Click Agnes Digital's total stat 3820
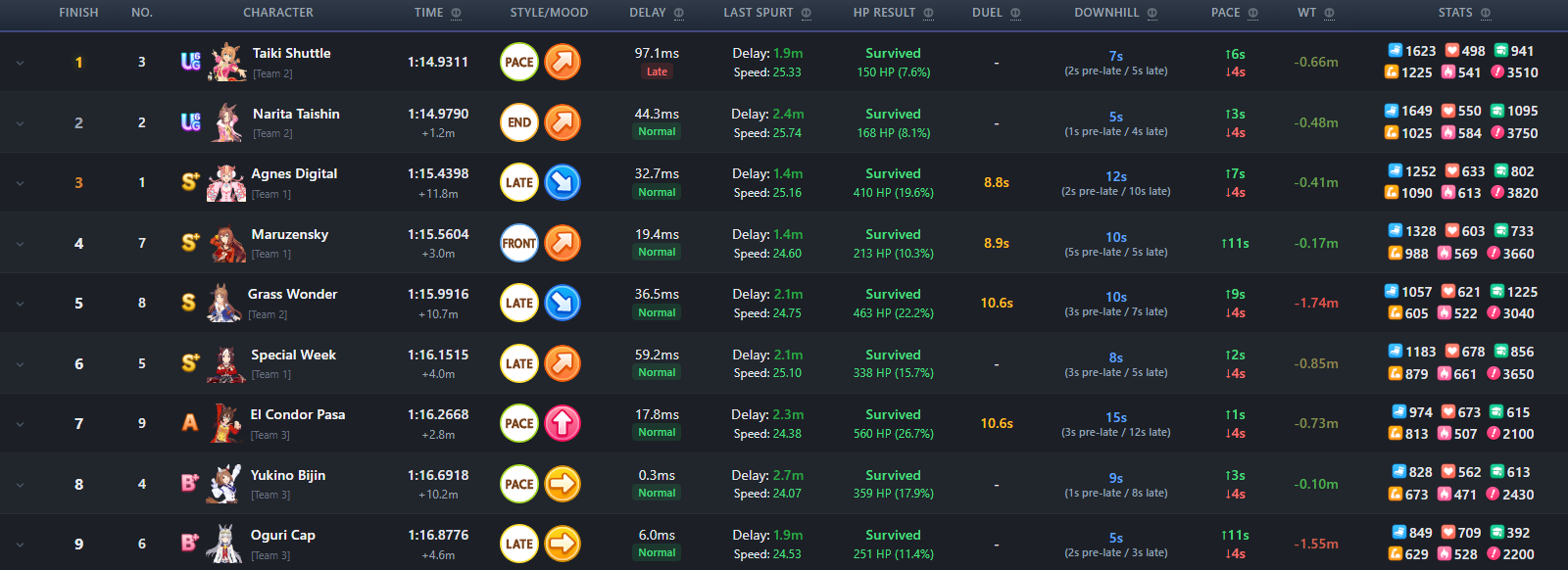 coord(1522,193)
